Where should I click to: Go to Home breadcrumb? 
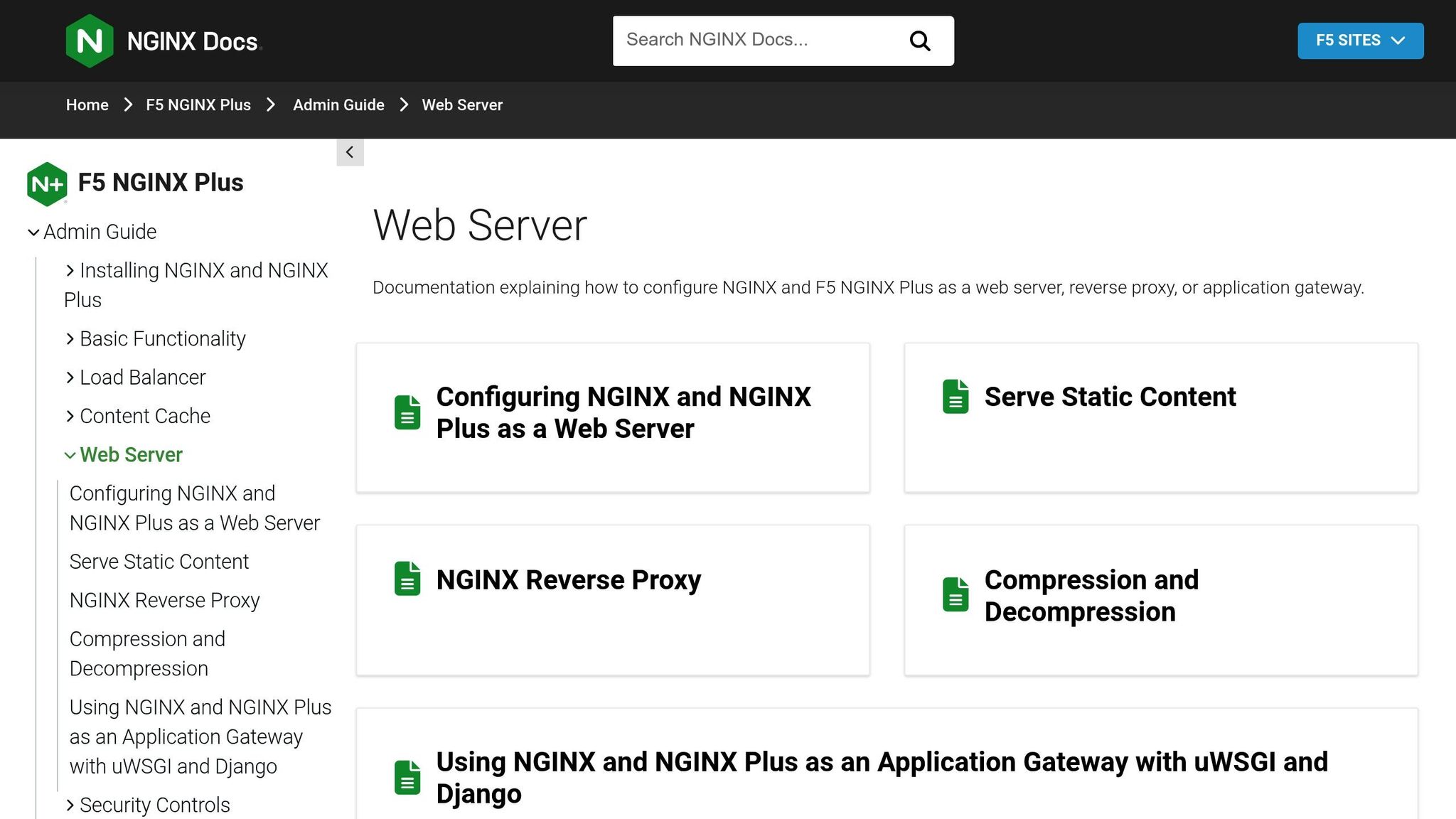point(87,105)
